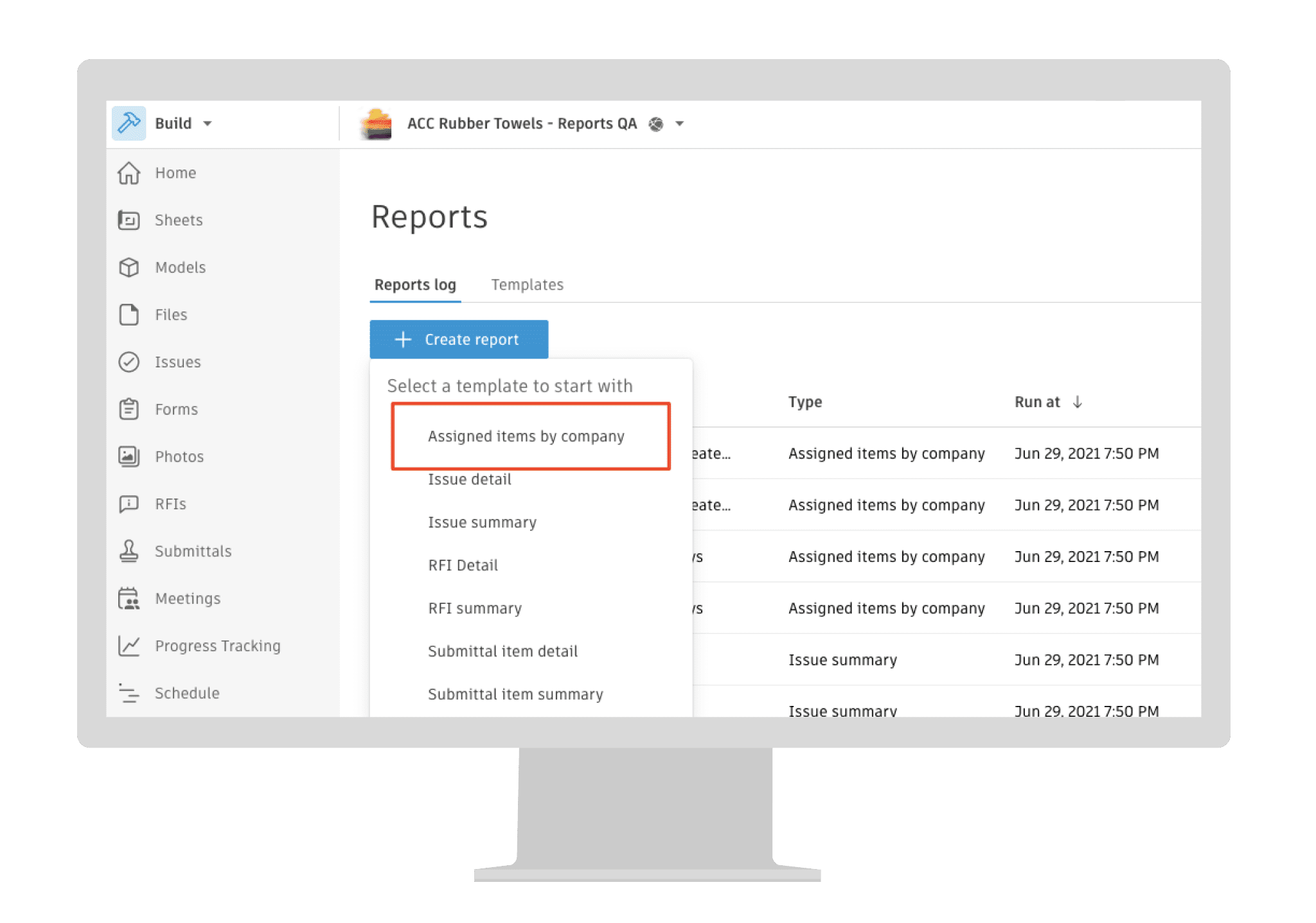1316x923 pixels.
Task: Open Forms from the left navigation
Action: coord(175,409)
